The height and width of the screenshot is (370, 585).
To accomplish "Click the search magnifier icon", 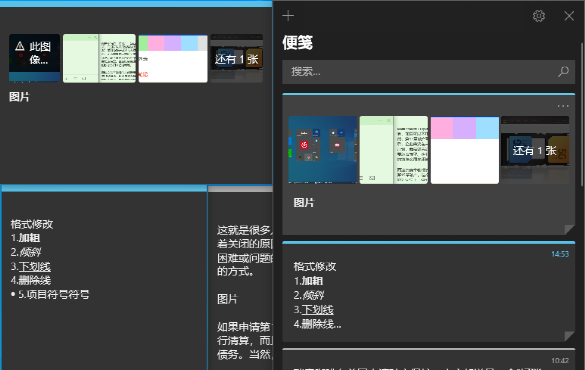I will pos(563,71).
